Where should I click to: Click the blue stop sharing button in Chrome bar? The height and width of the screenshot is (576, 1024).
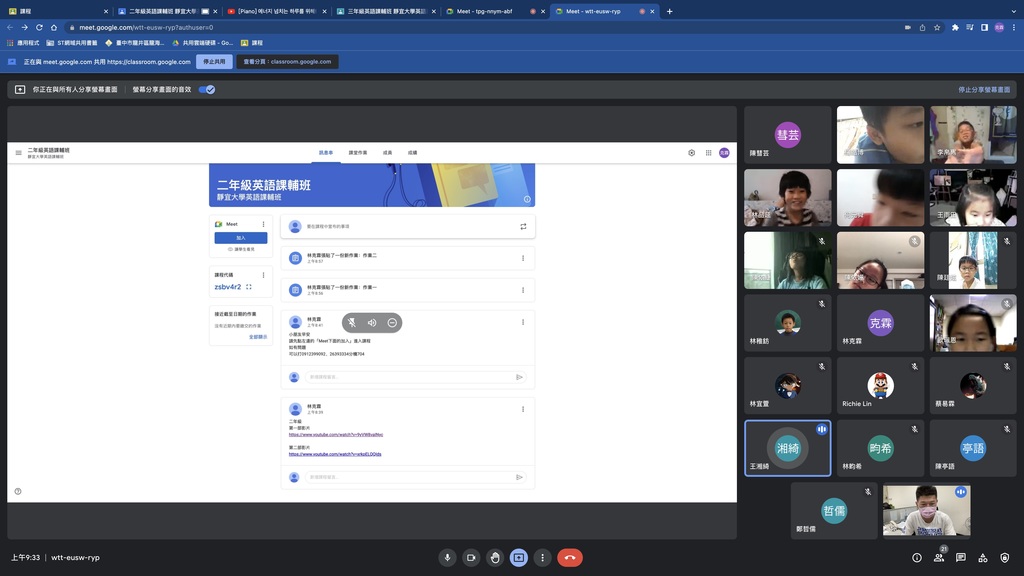click(214, 61)
